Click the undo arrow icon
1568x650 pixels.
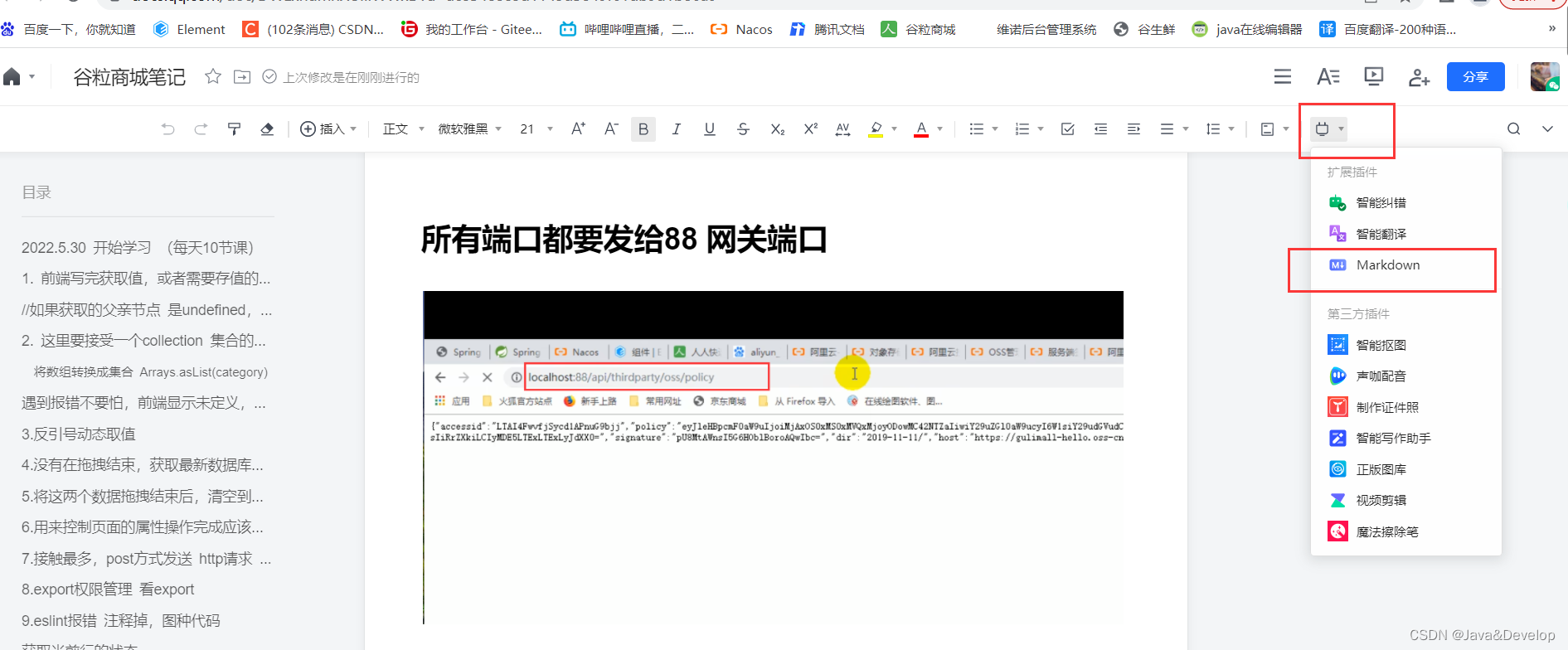168,129
